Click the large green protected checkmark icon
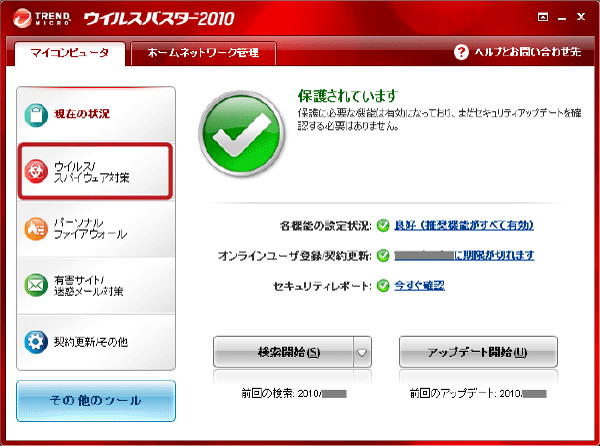The image size is (600, 446). pos(242,133)
